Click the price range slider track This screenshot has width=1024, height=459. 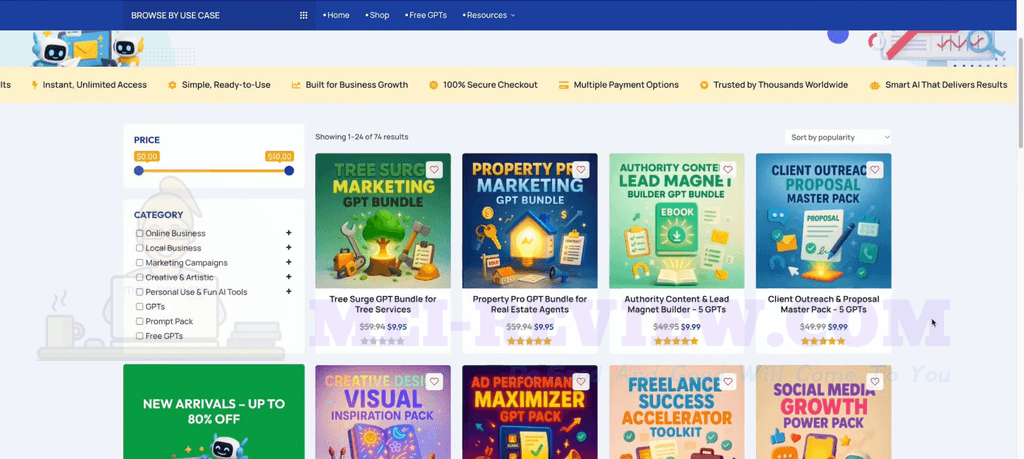click(214, 171)
